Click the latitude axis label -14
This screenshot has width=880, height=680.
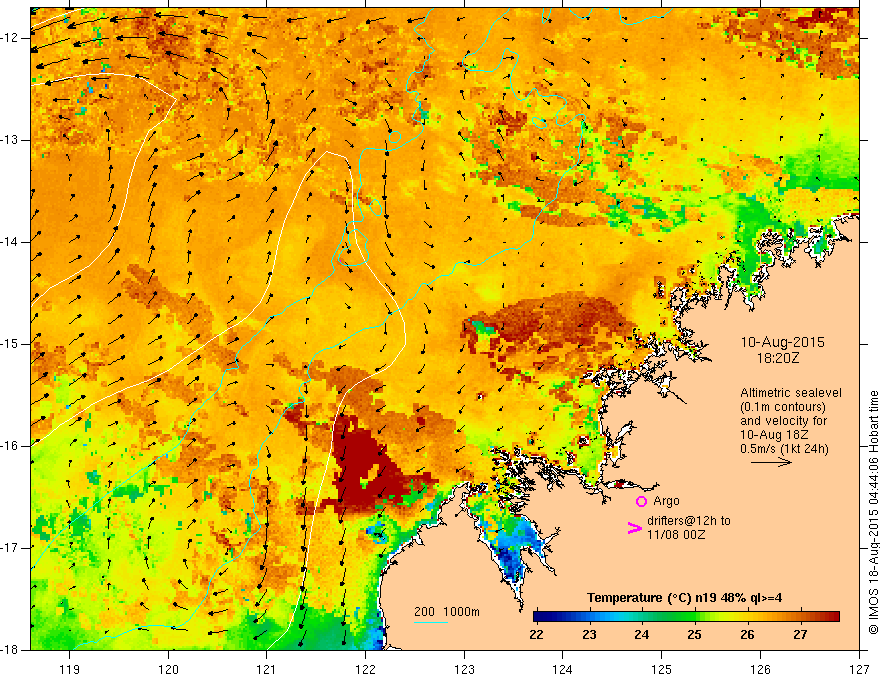pyautogui.click(x=10, y=242)
